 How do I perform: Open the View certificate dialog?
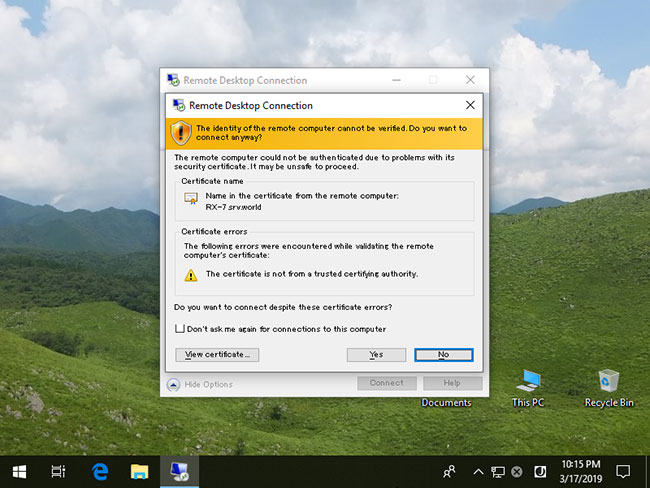[x=217, y=354]
